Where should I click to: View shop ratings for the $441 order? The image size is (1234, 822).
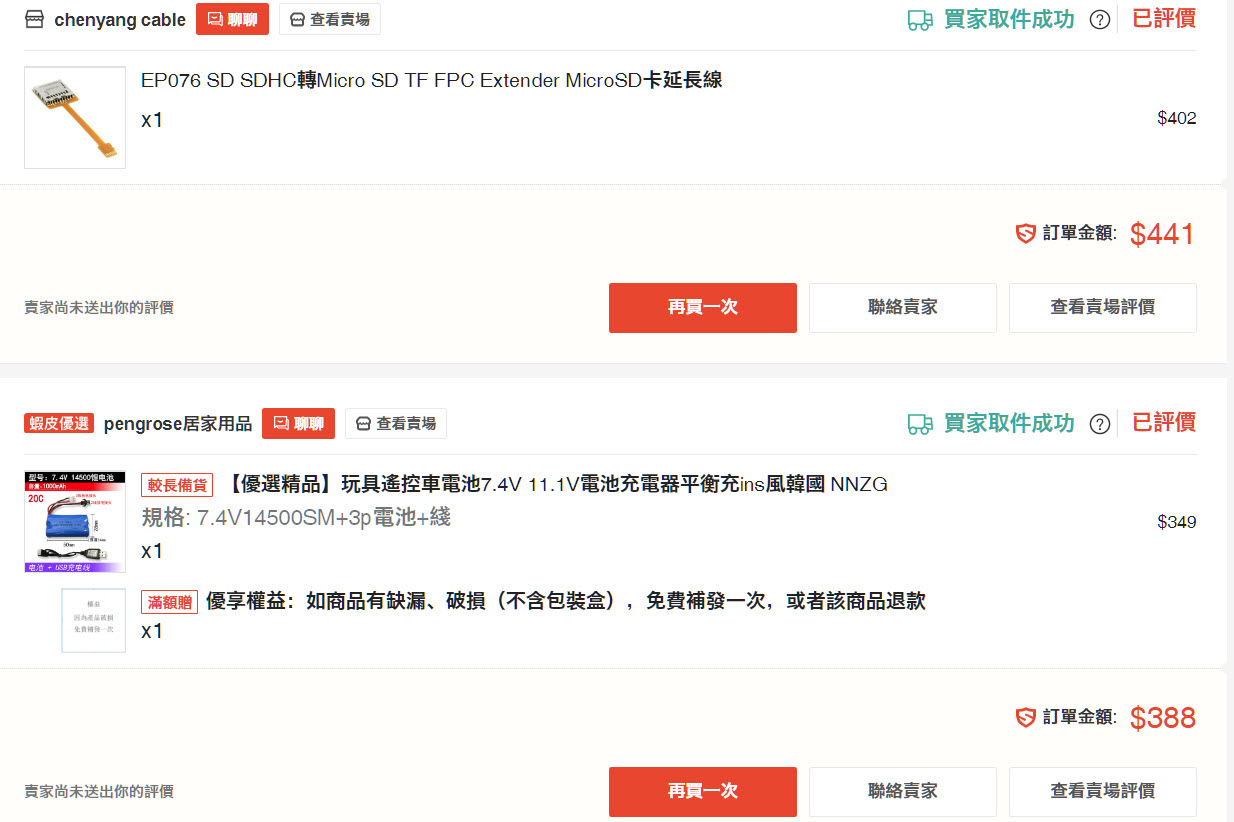(x=1103, y=308)
